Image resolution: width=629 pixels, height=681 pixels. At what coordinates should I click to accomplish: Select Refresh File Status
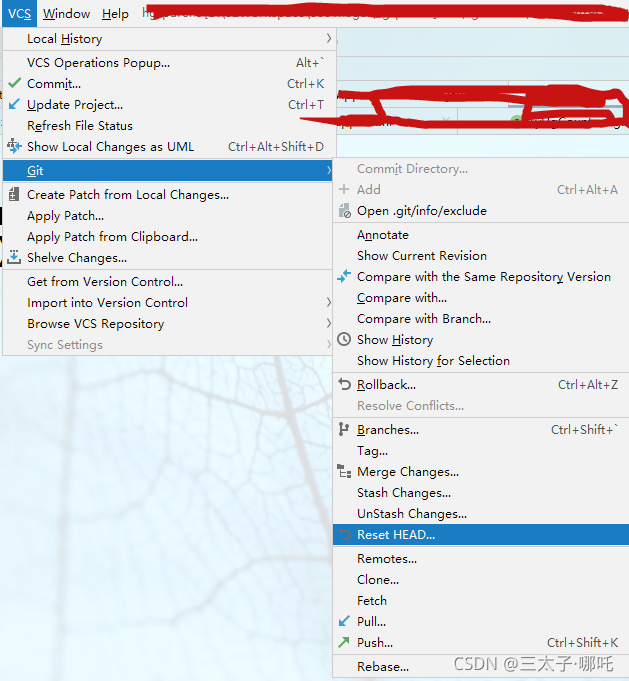pos(169,126)
